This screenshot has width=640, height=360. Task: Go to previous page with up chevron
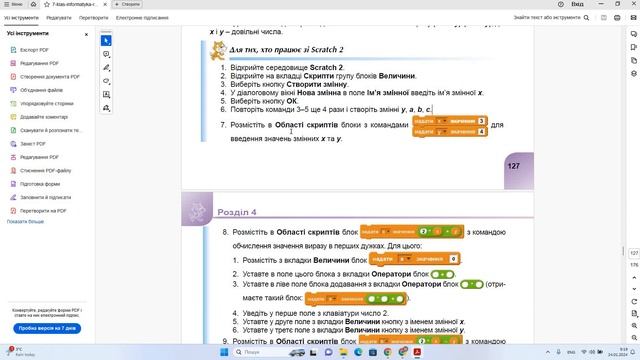click(x=634, y=278)
